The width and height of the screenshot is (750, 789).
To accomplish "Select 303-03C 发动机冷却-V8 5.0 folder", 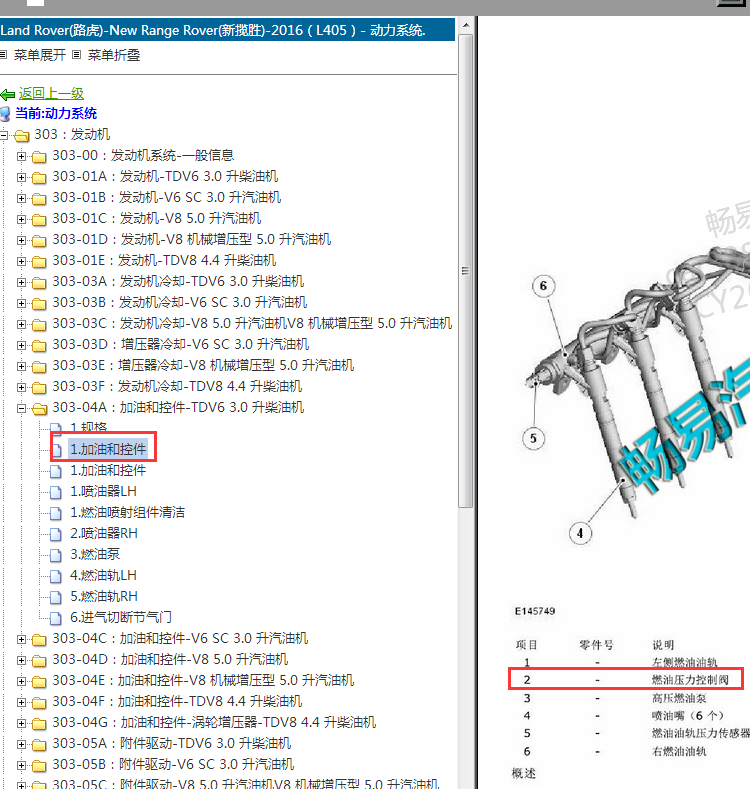I will (x=252, y=324).
